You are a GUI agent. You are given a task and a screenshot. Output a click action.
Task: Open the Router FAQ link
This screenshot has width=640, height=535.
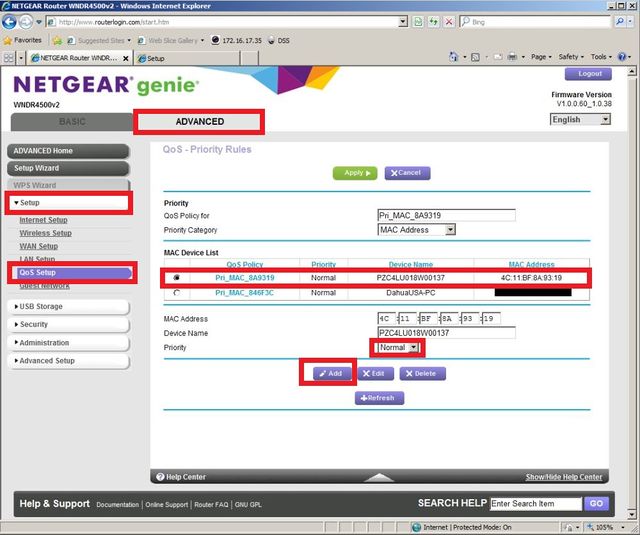pyautogui.click(x=211, y=505)
